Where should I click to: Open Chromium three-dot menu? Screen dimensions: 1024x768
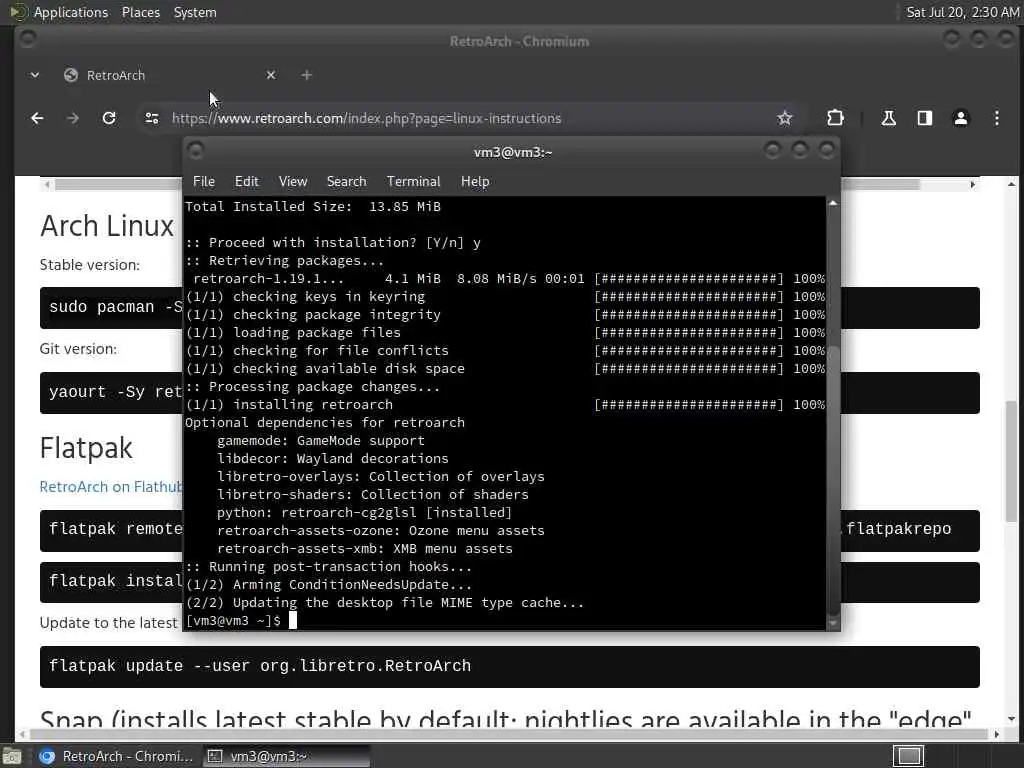pos(997,118)
